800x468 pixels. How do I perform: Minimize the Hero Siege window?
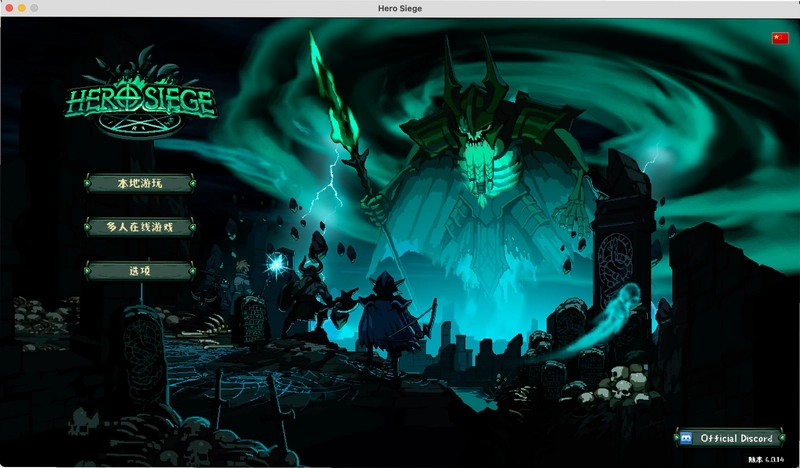tap(21, 8)
